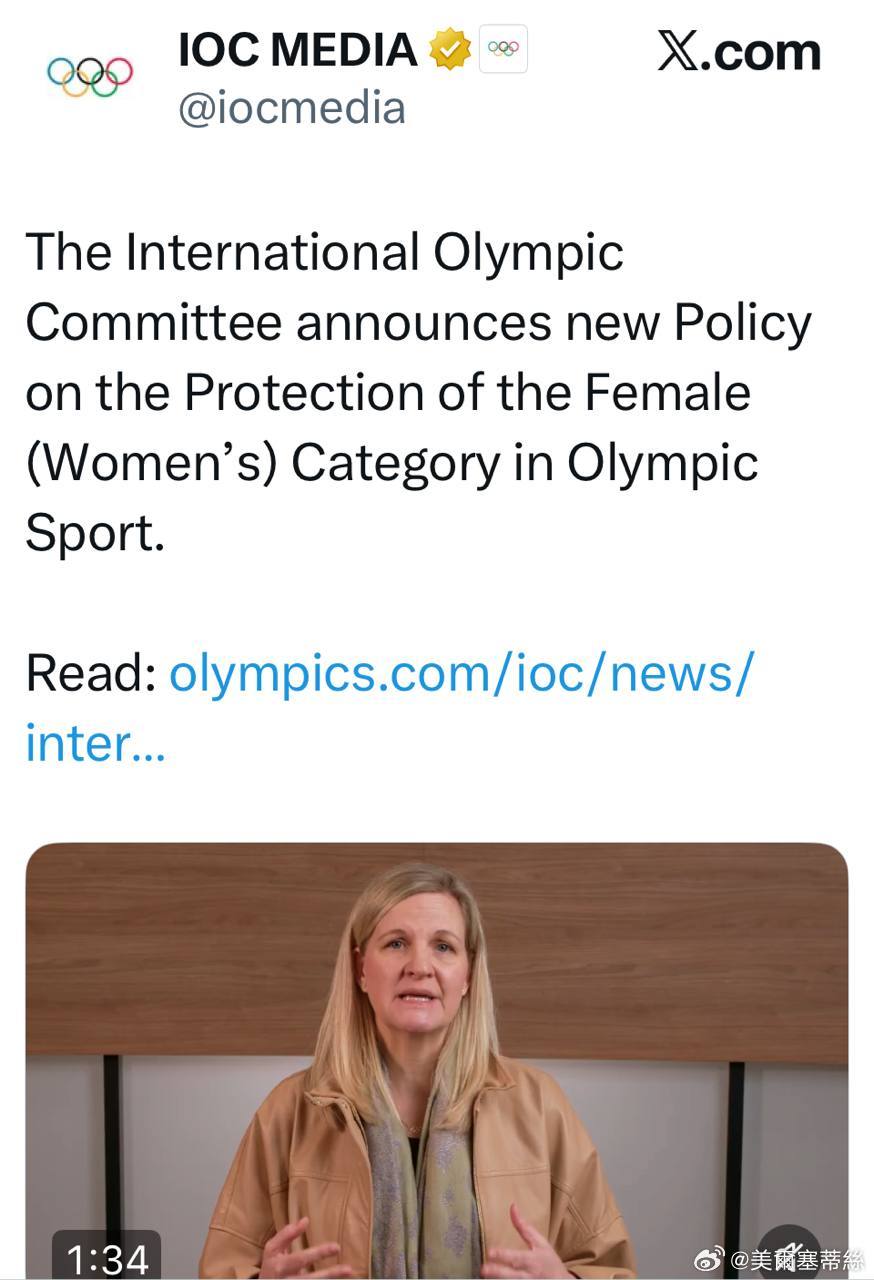The width and height of the screenshot is (874, 1280).
Task: Click the 1:34 video duration badge
Action: [x=107, y=1257]
